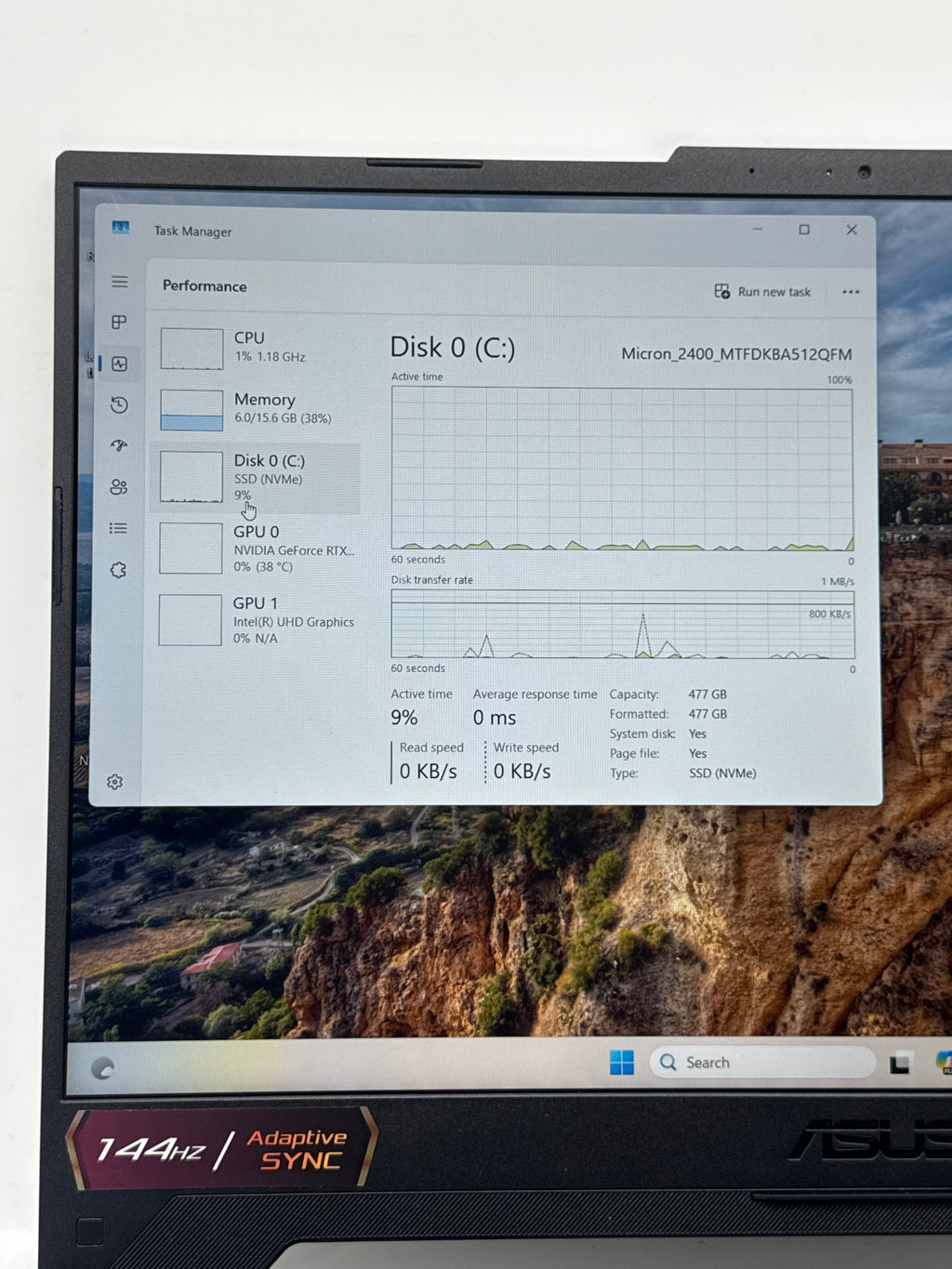This screenshot has height=1269, width=952.
Task: Open the Windows Start button on taskbar
Action: click(x=622, y=1062)
